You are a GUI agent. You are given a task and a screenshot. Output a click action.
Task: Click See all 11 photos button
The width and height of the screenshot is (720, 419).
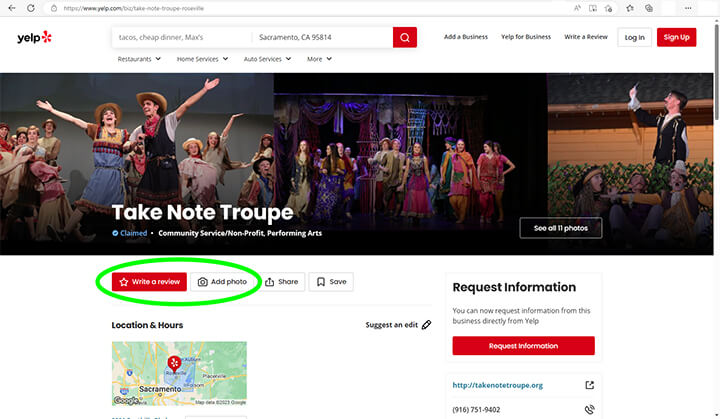(561, 228)
